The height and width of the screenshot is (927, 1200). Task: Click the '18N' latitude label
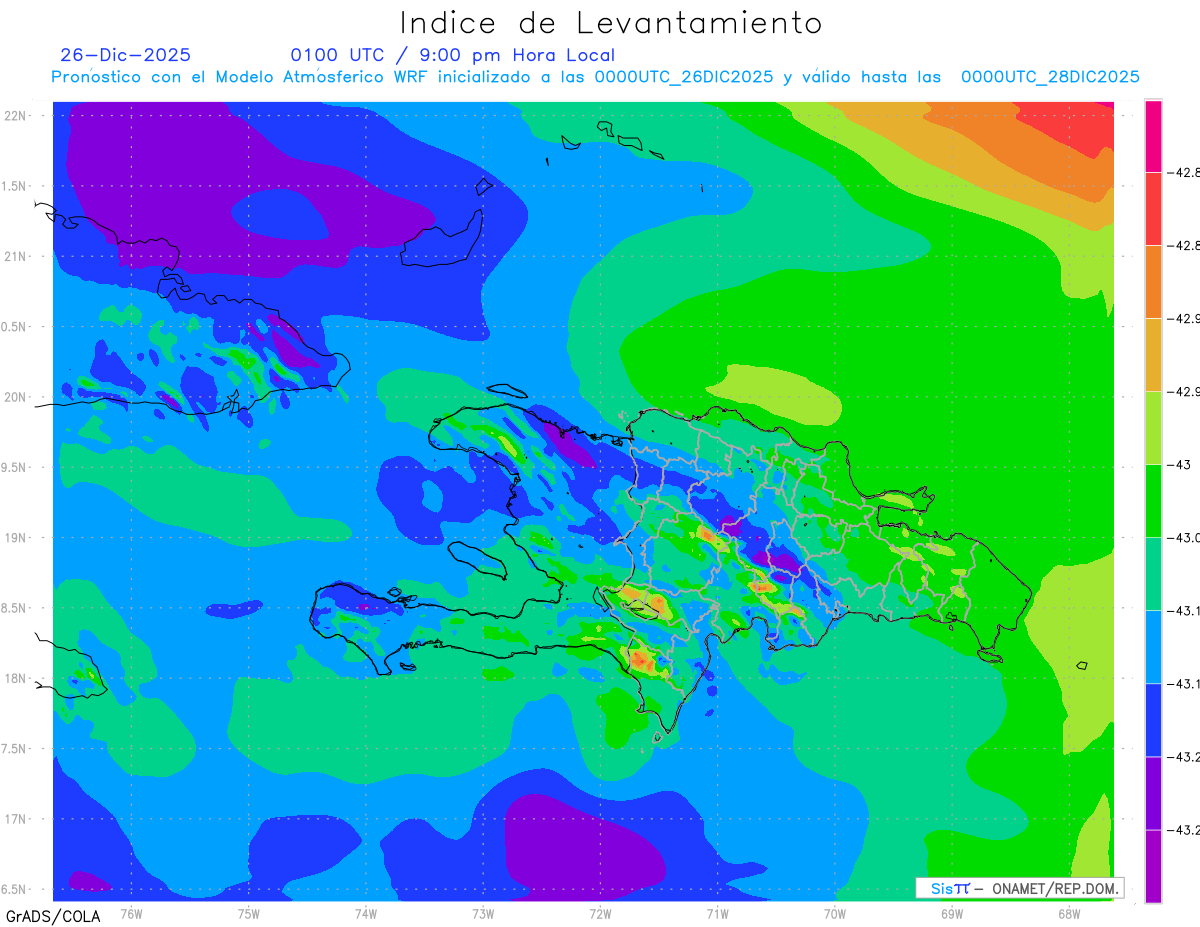[15, 678]
